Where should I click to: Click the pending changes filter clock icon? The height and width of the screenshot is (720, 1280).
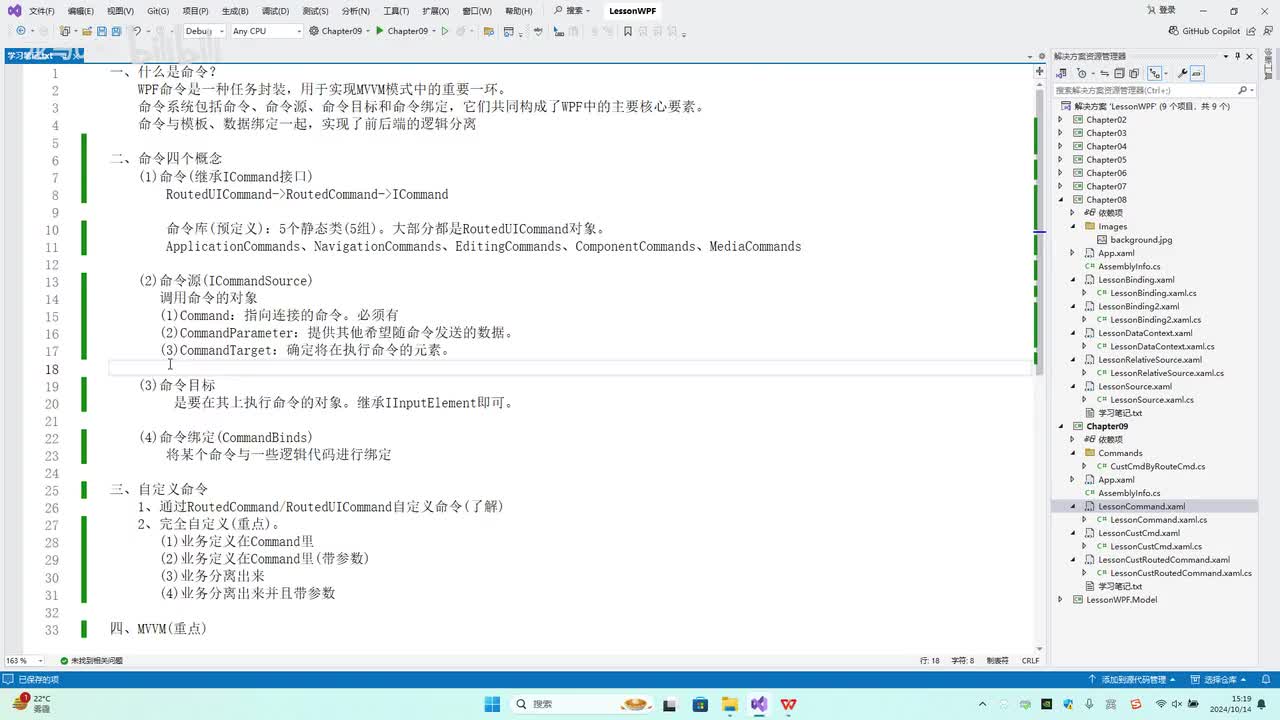(x=1082, y=73)
